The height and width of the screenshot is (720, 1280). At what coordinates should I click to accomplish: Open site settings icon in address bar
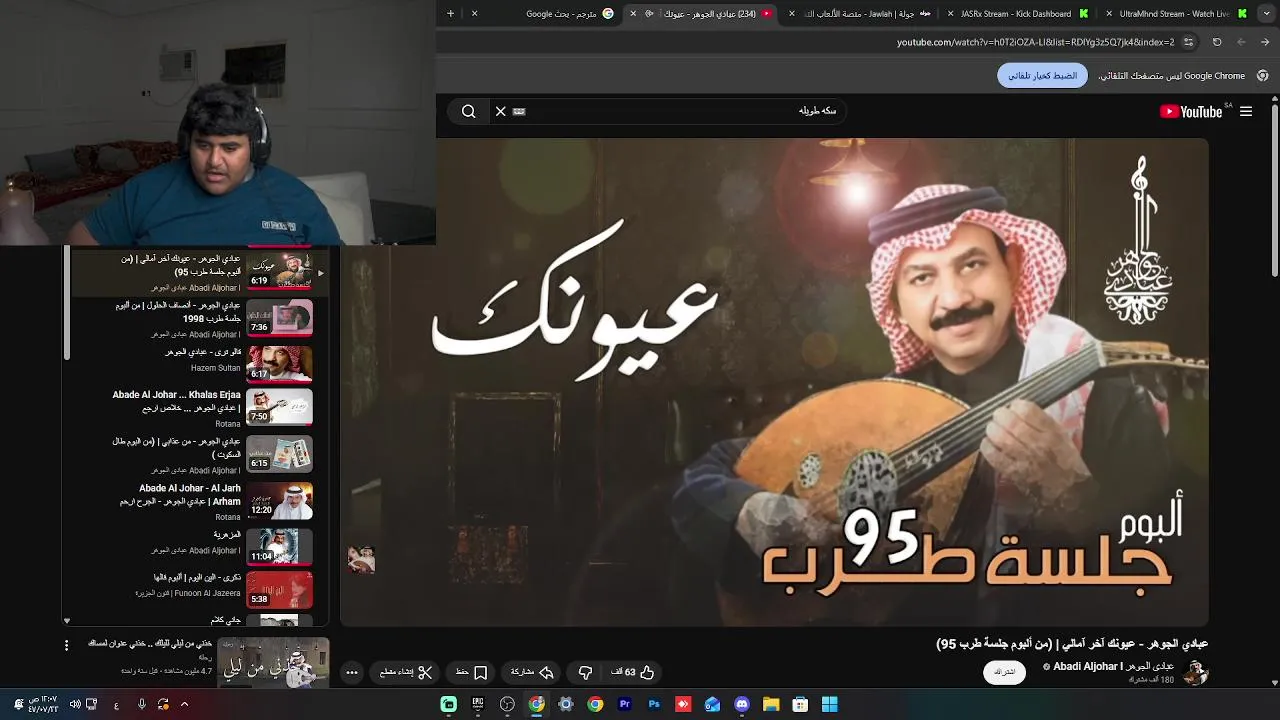point(1188,42)
